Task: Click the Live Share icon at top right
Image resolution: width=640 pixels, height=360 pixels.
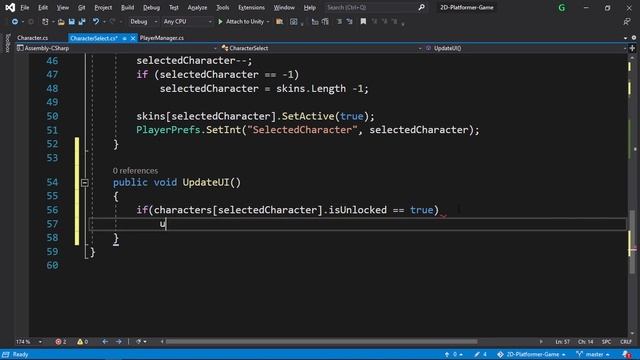Action: [x=627, y=22]
